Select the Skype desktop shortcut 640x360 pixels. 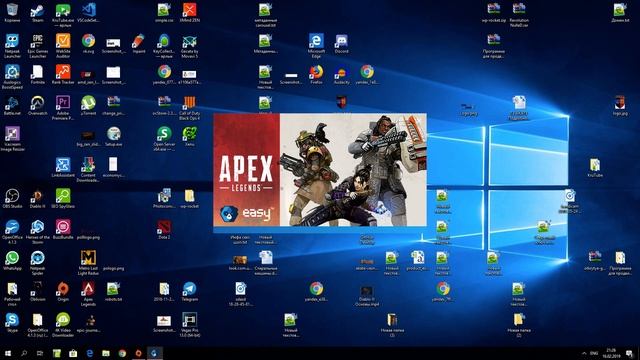point(12,322)
